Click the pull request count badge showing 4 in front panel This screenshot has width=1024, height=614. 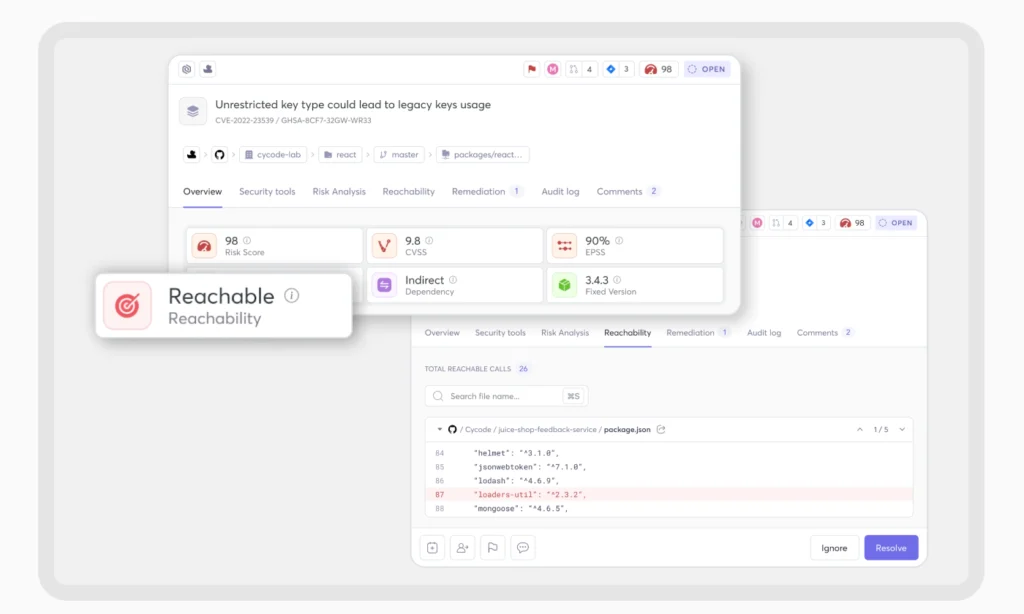(x=581, y=69)
